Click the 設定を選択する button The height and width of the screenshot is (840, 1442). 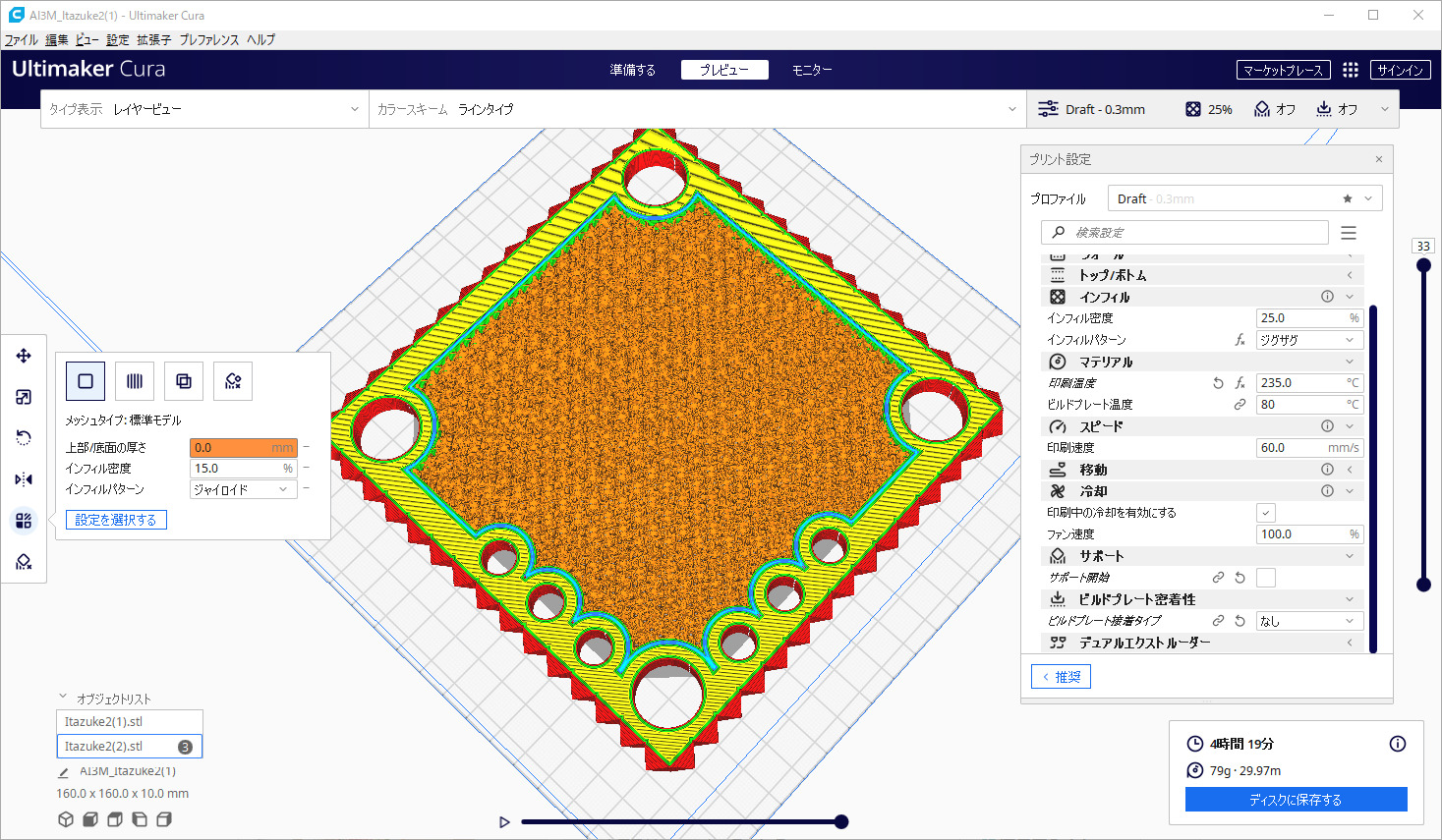click(x=116, y=520)
